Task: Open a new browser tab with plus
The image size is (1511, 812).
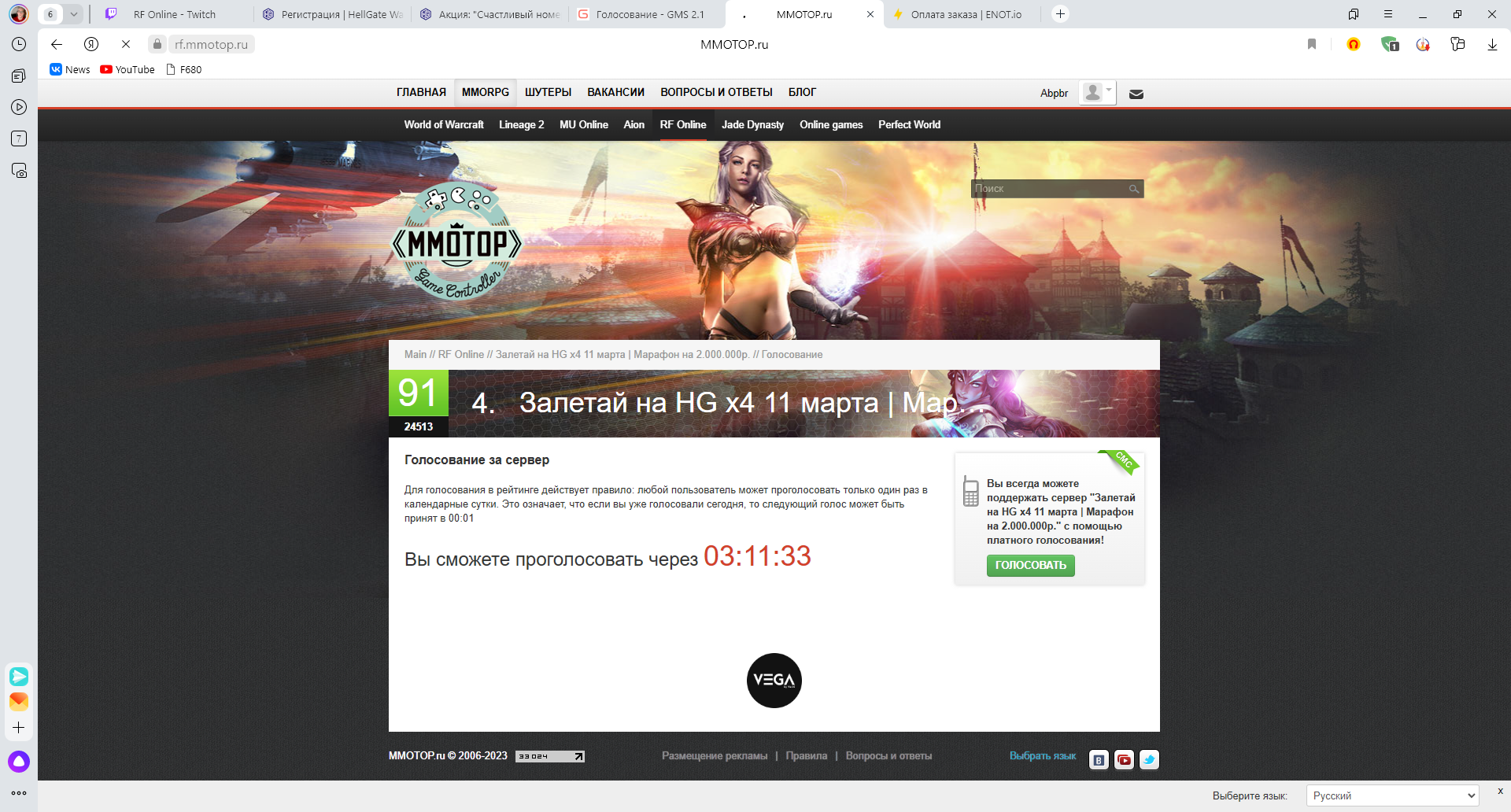Action: click(x=1061, y=14)
